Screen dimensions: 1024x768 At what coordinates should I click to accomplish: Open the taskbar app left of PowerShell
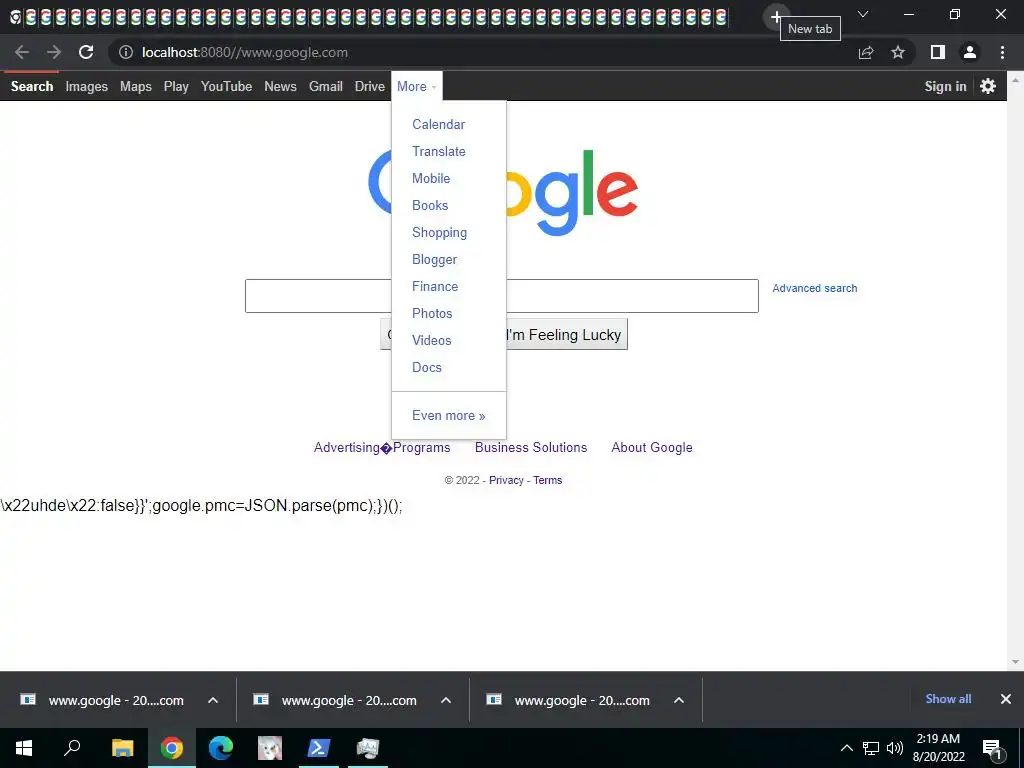pyautogui.click(x=270, y=748)
